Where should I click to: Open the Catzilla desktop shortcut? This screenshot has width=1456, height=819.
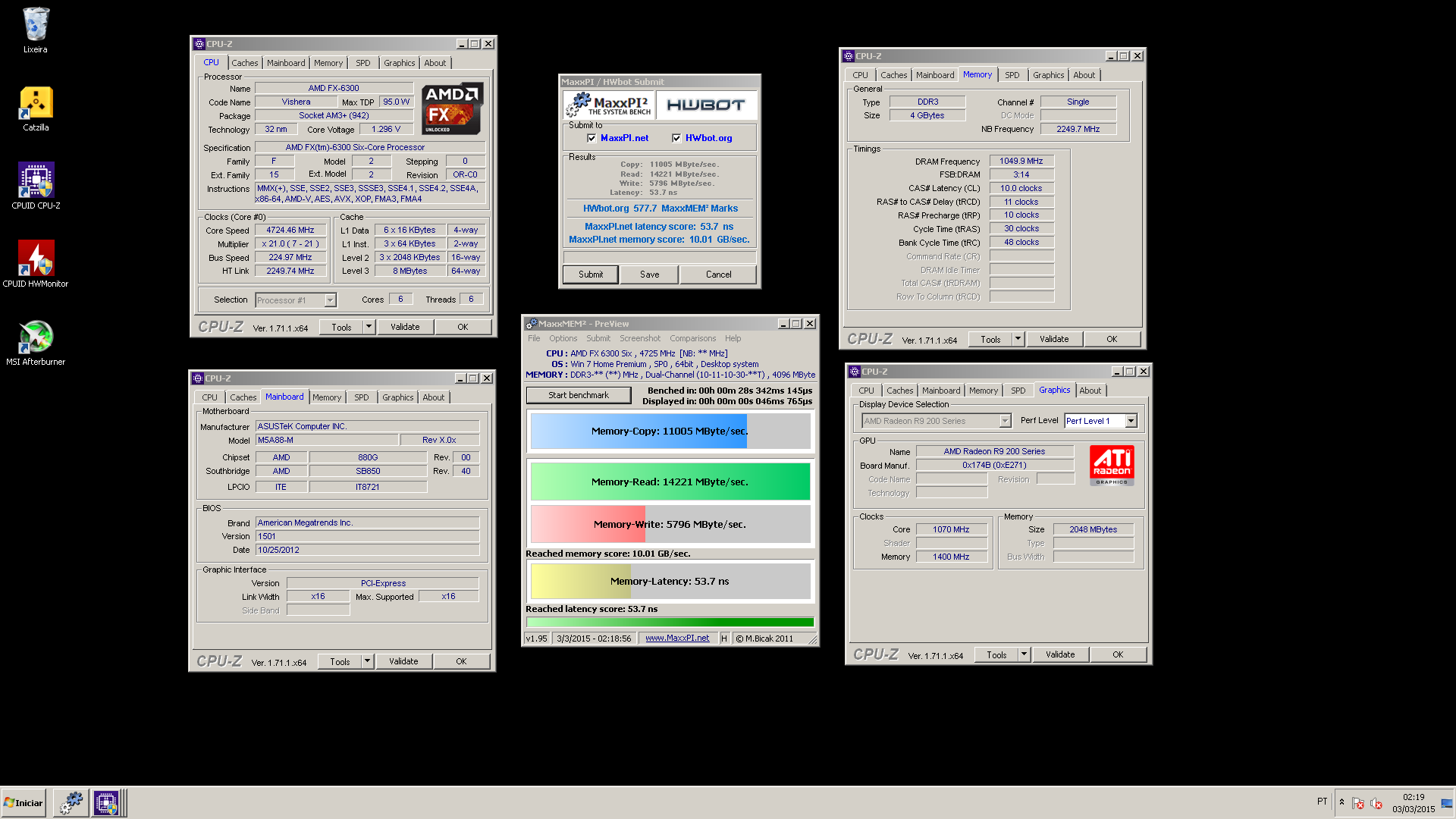pyautogui.click(x=36, y=108)
